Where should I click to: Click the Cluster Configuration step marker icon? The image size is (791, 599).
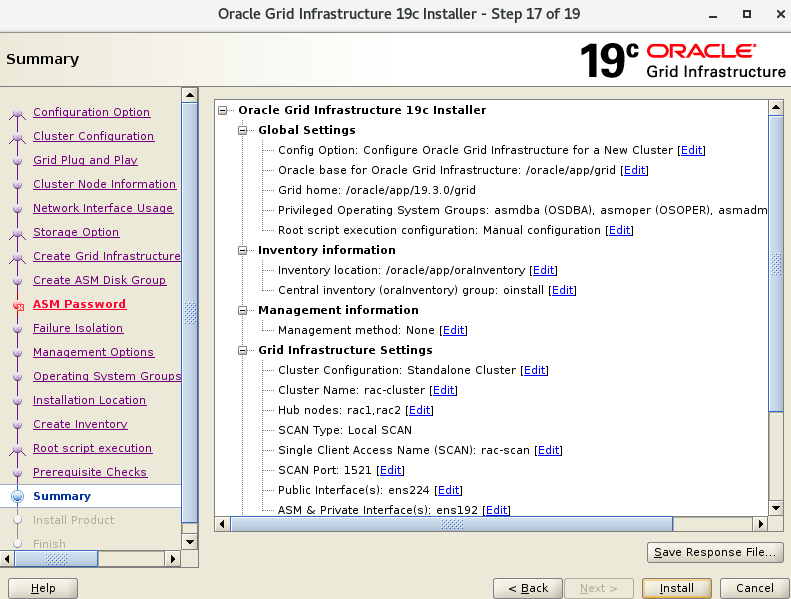(17, 137)
